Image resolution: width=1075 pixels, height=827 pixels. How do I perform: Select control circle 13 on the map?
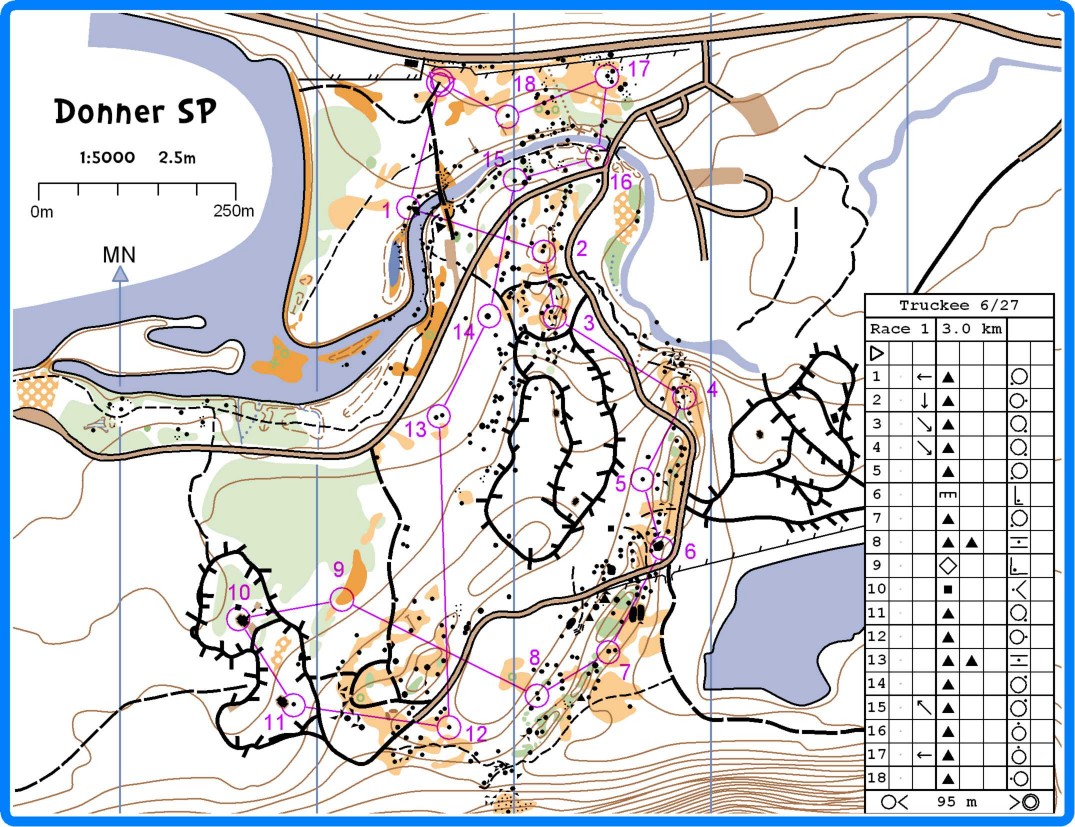point(438,415)
